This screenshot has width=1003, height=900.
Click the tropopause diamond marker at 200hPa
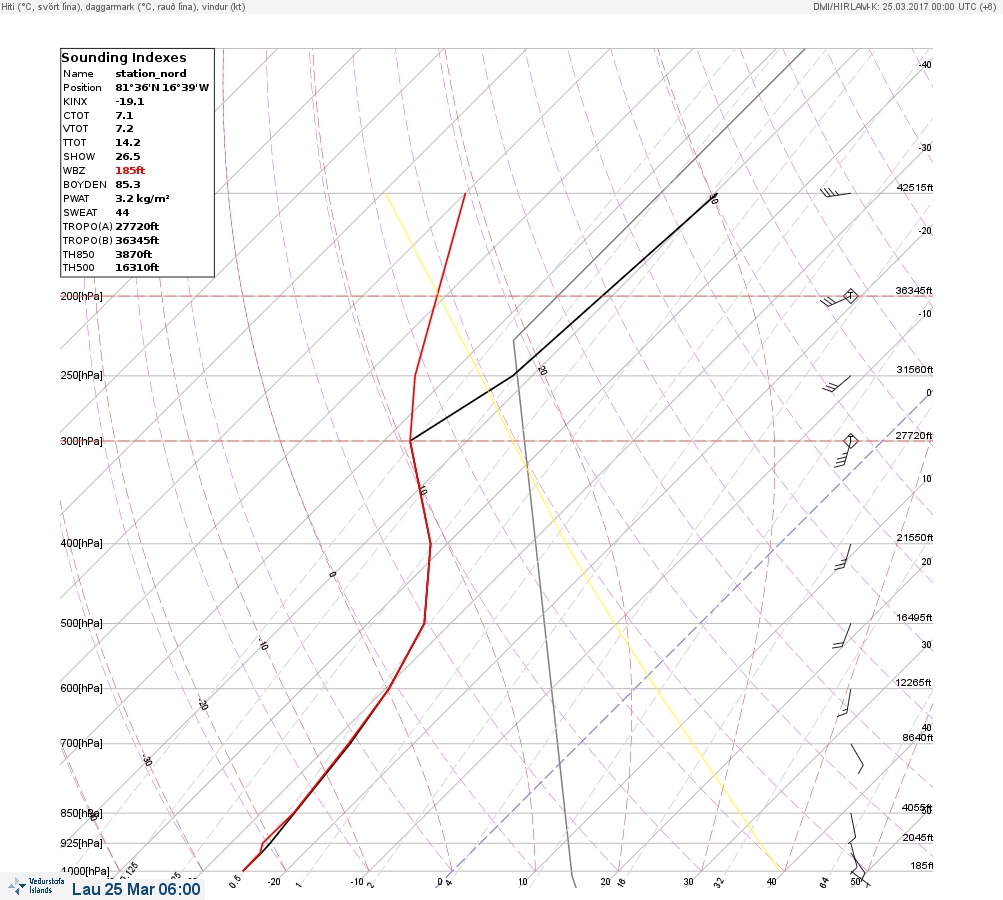(850, 296)
